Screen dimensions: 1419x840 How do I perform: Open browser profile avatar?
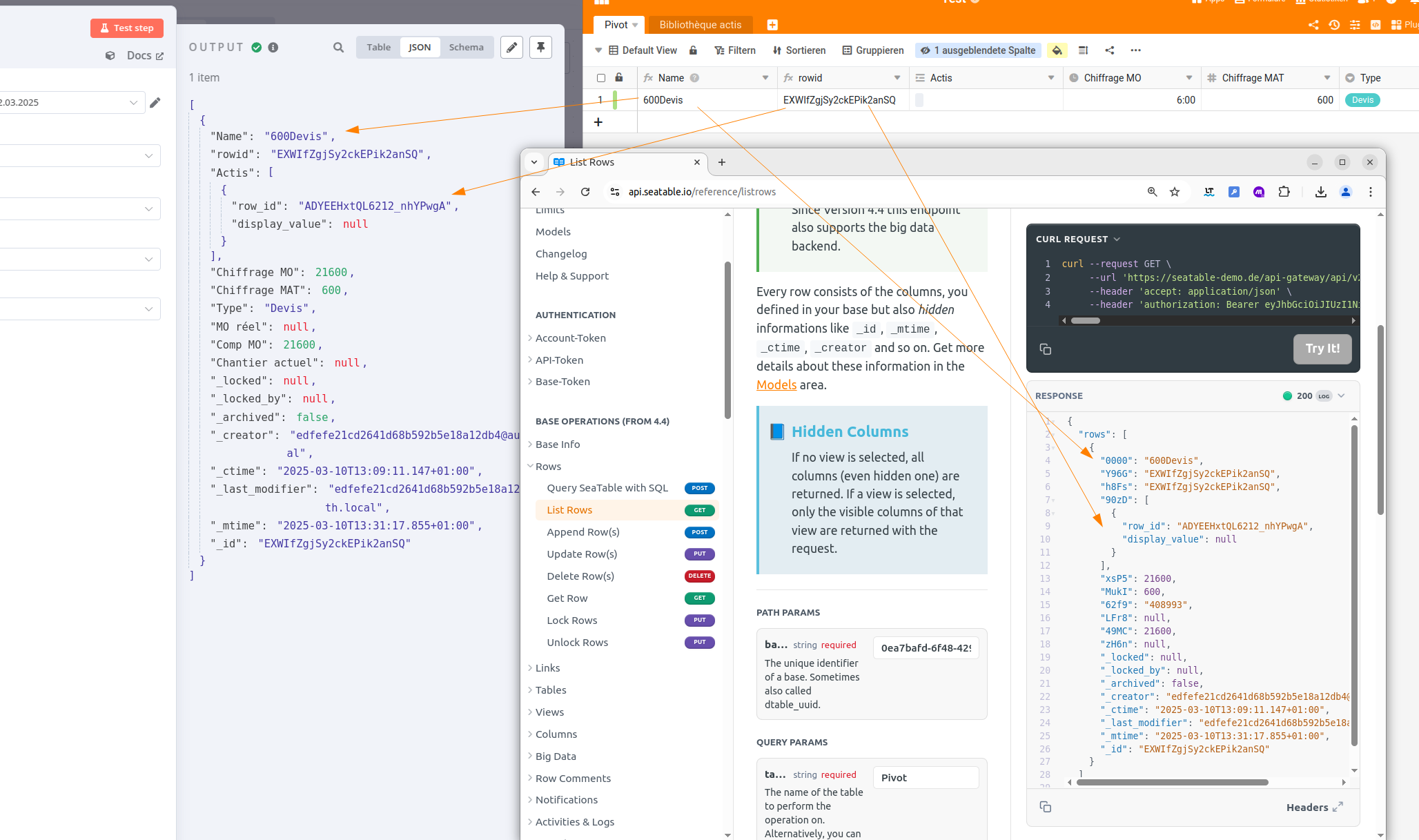coord(1346,192)
